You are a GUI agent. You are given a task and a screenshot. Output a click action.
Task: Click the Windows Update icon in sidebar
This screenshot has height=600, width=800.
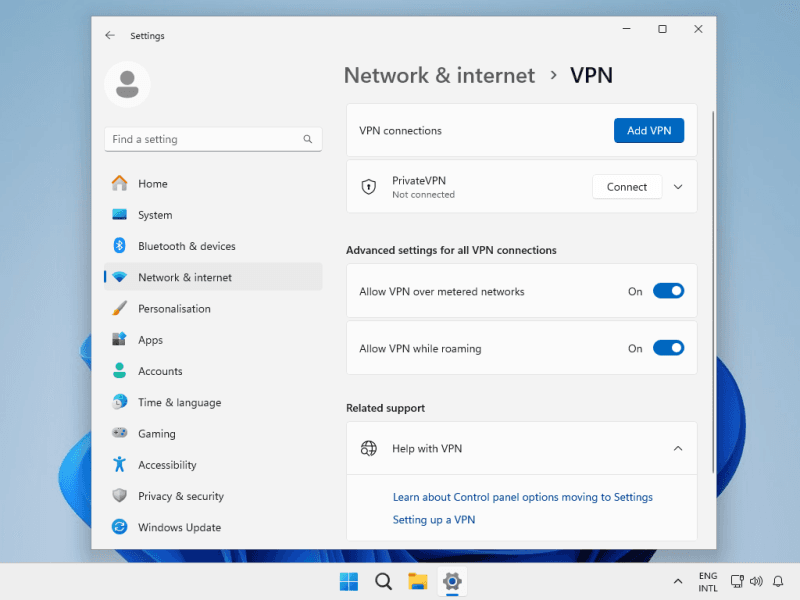[x=119, y=527]
